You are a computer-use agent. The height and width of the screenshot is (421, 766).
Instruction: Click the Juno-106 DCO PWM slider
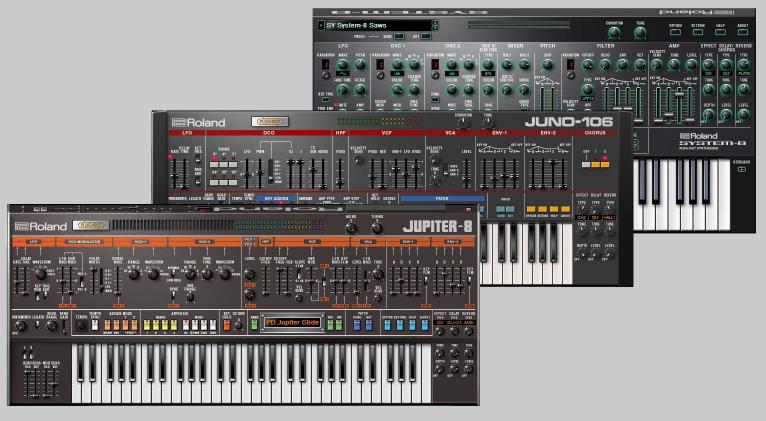pos(260,172)
